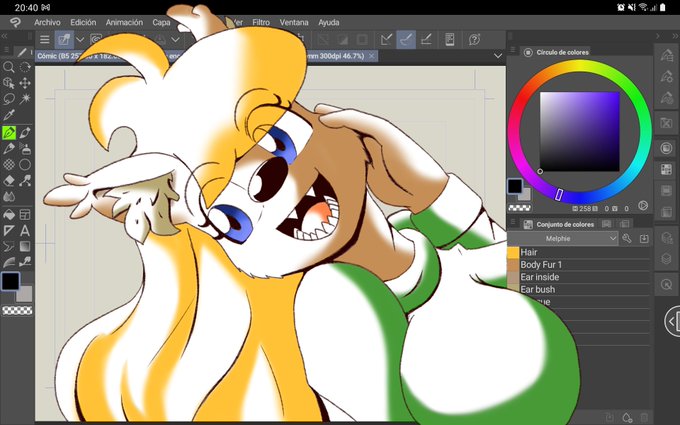This screenshot has width=680, height=425.
Task: Select the Text tool A icon
Action: click(x=25, y=231)
